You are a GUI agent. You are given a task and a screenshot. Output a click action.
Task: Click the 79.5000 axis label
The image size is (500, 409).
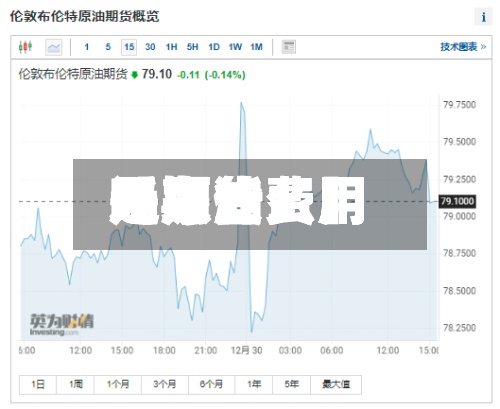click(x=459, y=142)
